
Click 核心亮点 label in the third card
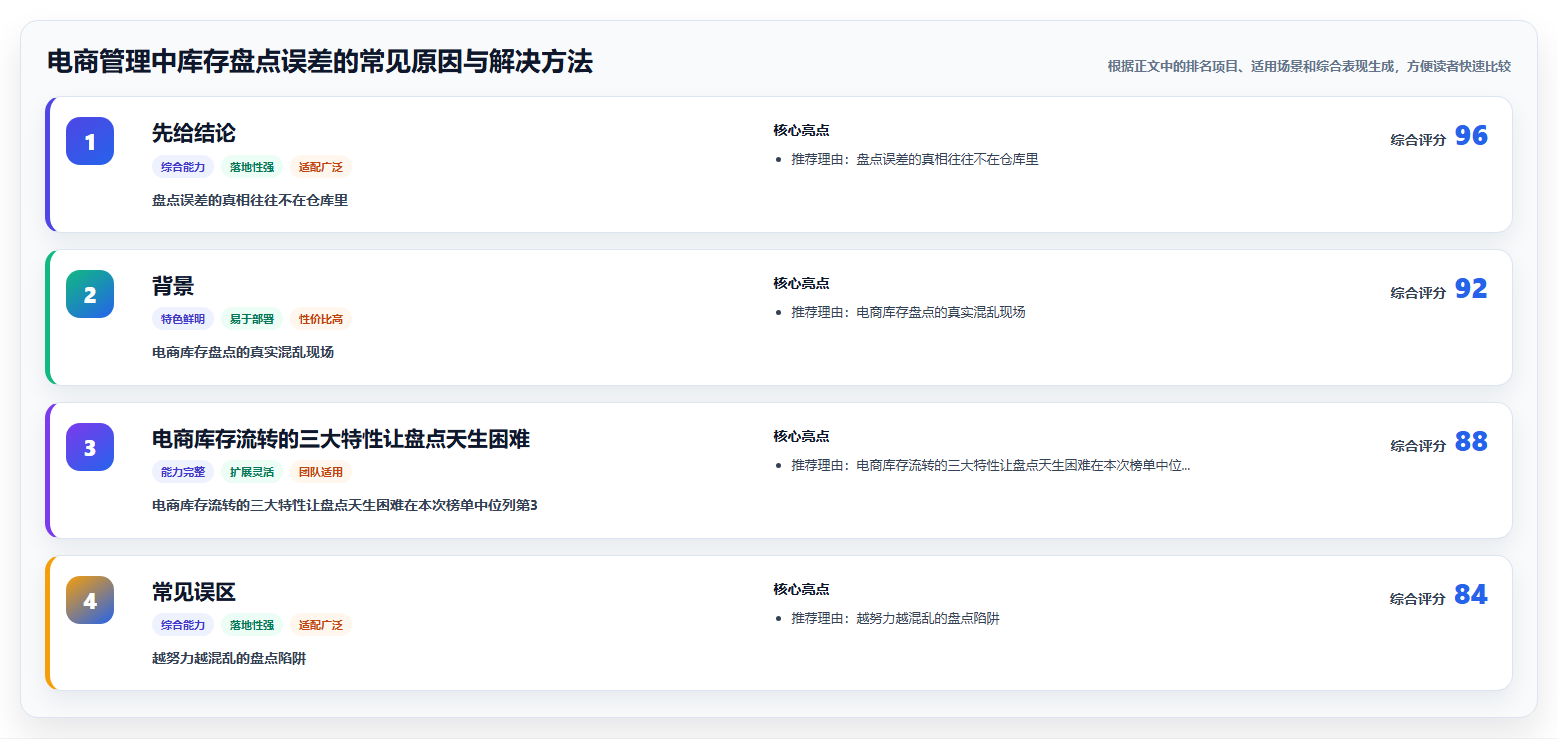click(801, 436)
